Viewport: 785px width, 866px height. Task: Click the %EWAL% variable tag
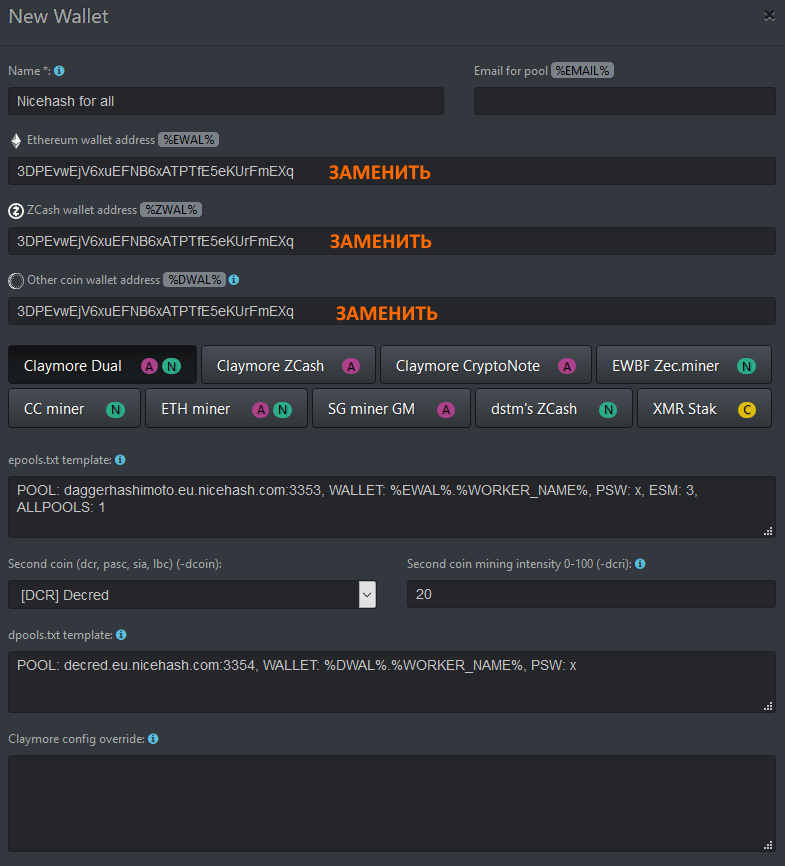(190, 140)
